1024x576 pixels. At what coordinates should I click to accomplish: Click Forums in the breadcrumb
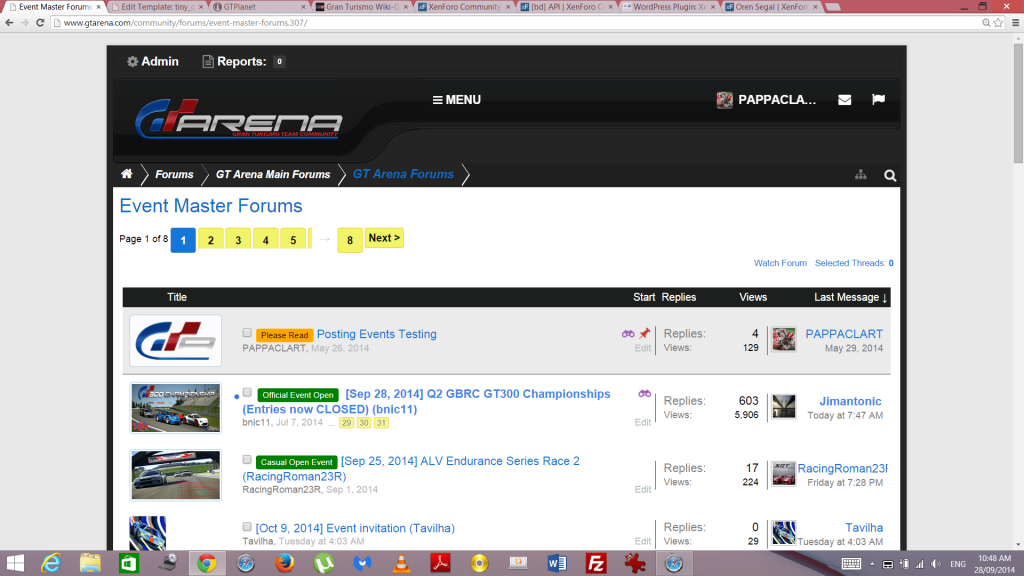point(174,174)
